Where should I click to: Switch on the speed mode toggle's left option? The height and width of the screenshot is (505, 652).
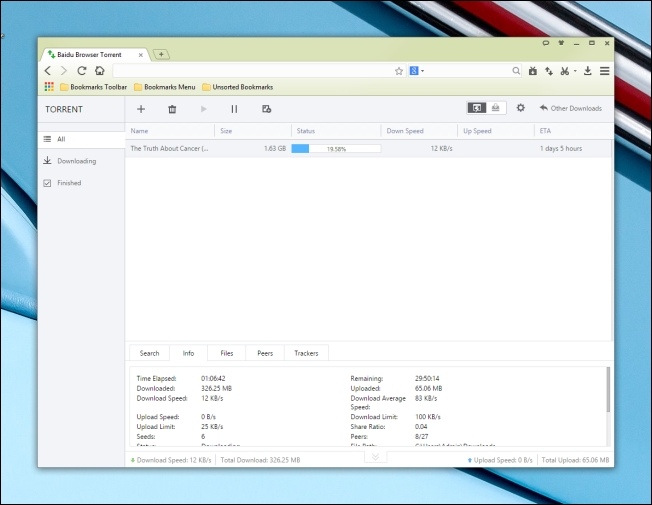[x=477, y=108]
